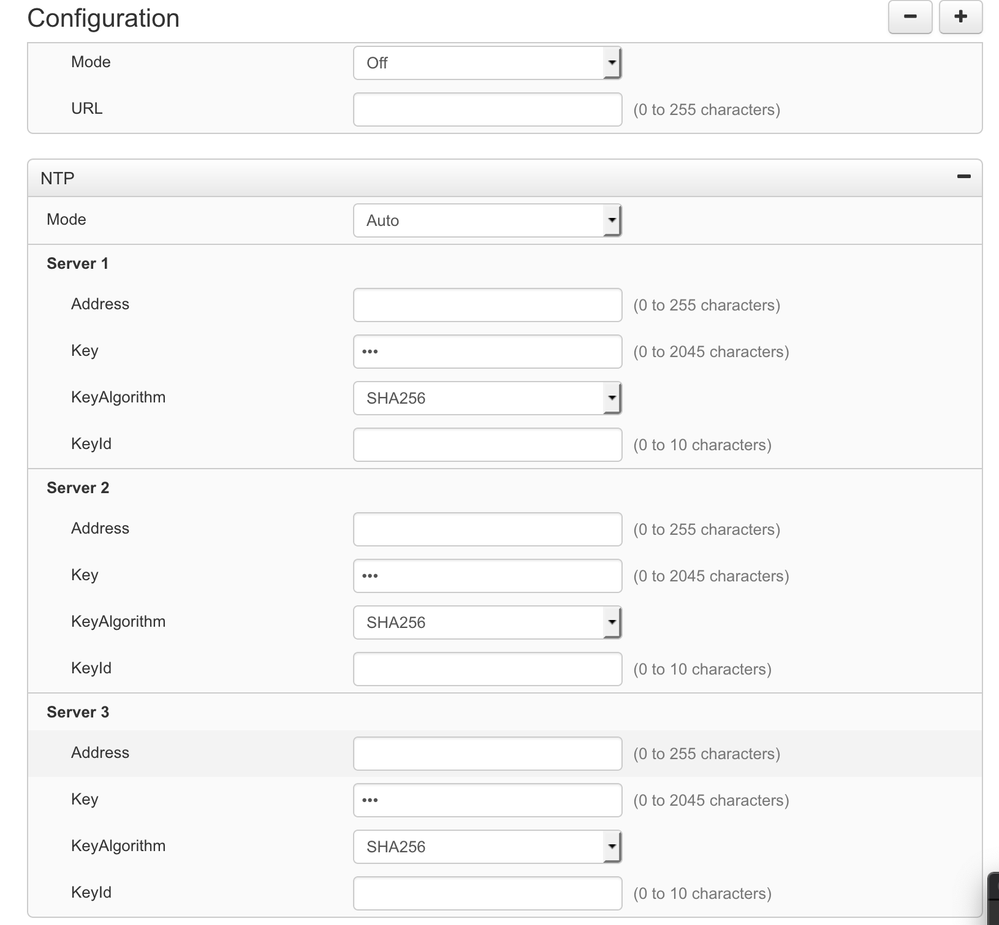Click the Server 3 Key field
This screenshot has height=925, width=999.
[487, 800]
